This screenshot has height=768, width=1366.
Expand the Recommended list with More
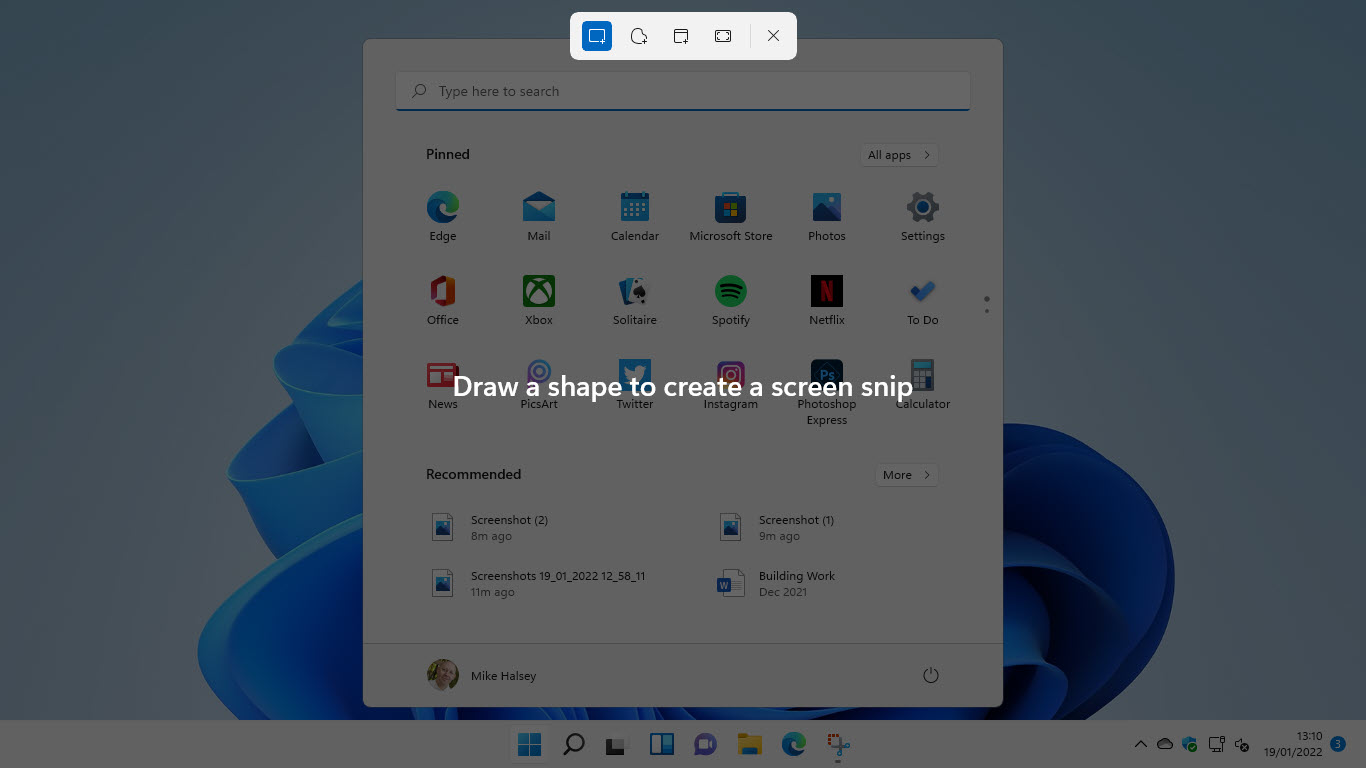coord(906,475)
